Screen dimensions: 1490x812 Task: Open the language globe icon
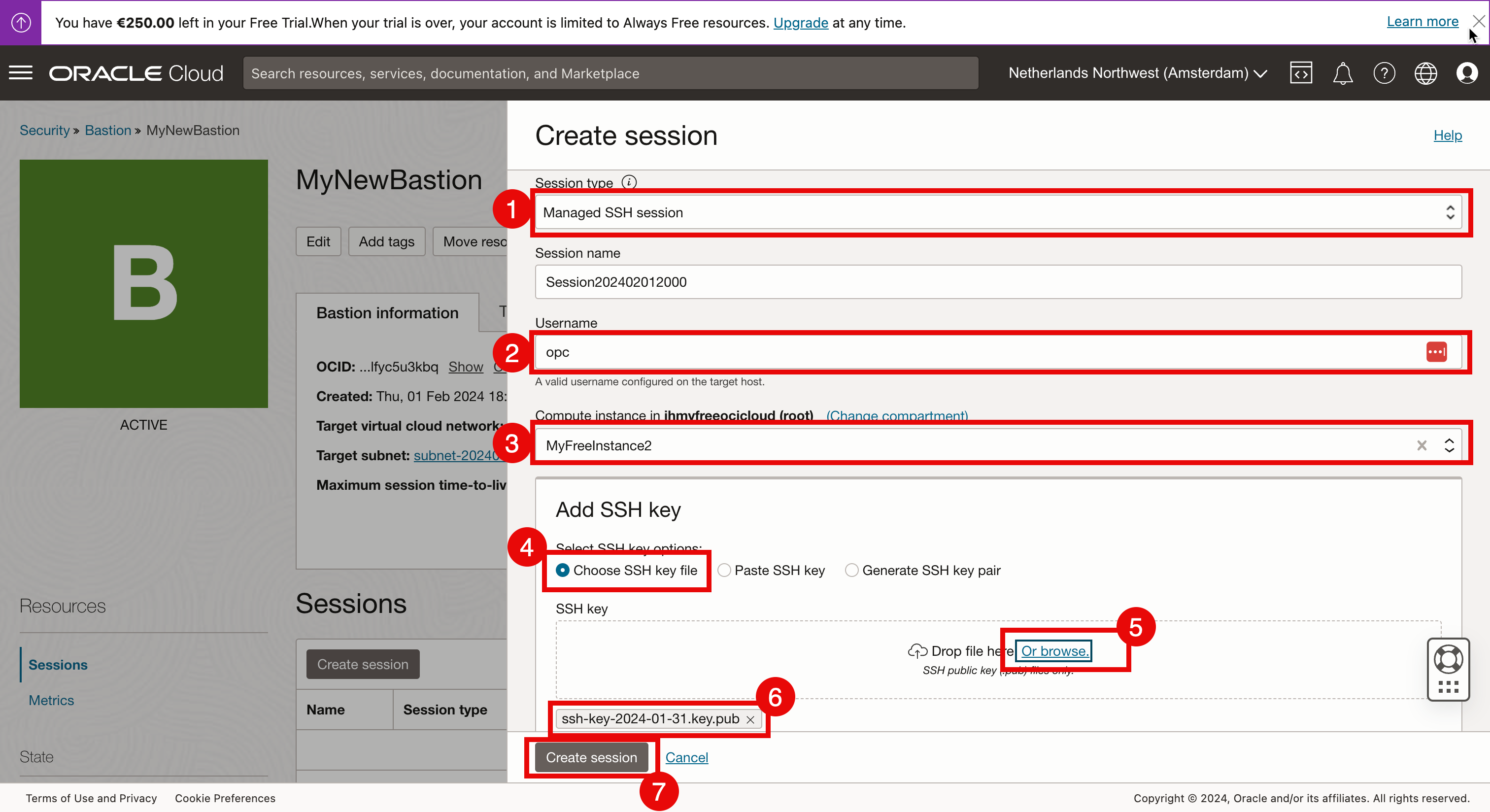click(1425, 73)
